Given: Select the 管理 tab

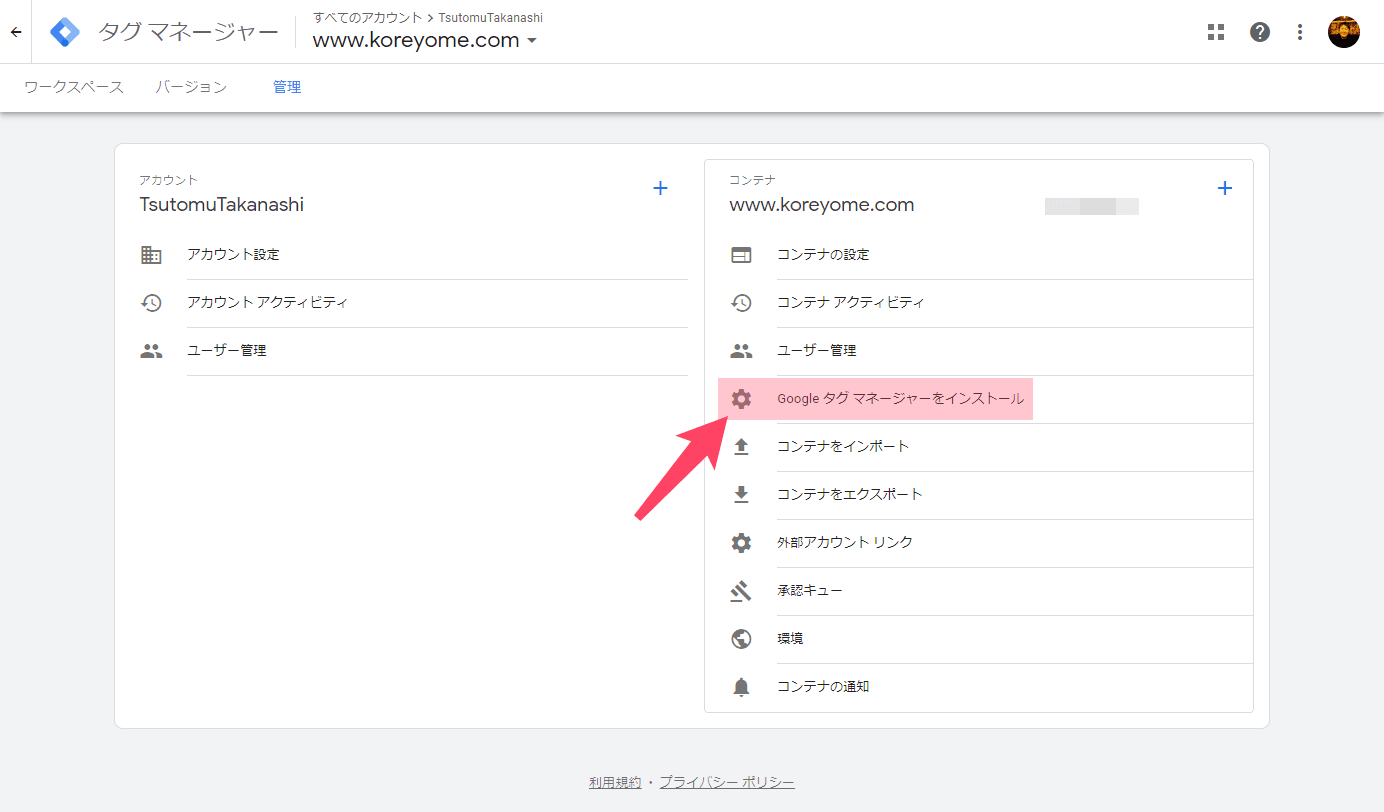Looking at the screenshot, I should point(287,88).
